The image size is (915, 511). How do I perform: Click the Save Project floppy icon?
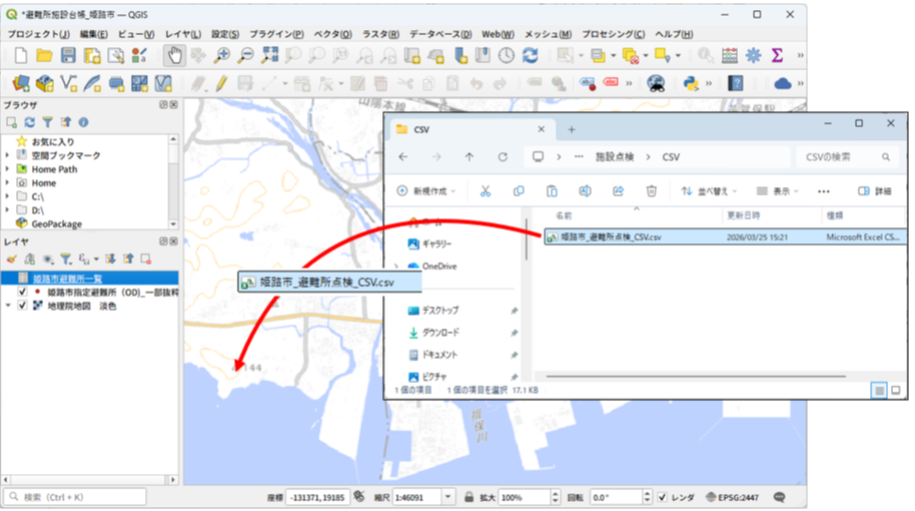(x=68, y=56)
